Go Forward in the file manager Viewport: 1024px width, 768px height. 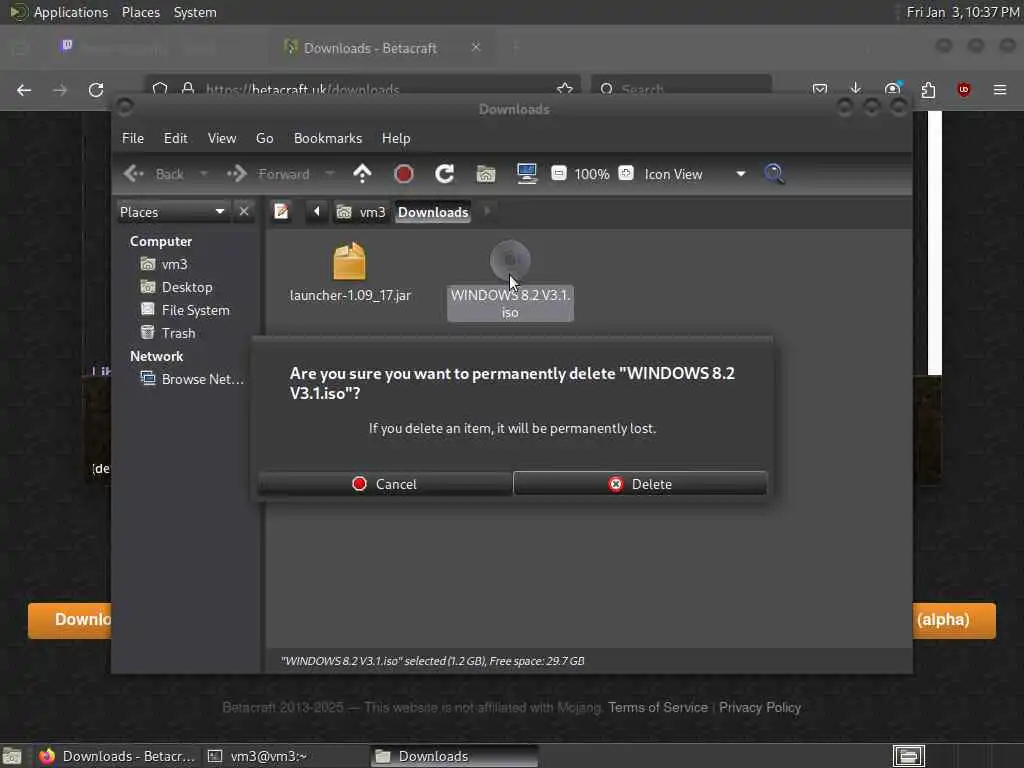[x=268, y=174]
